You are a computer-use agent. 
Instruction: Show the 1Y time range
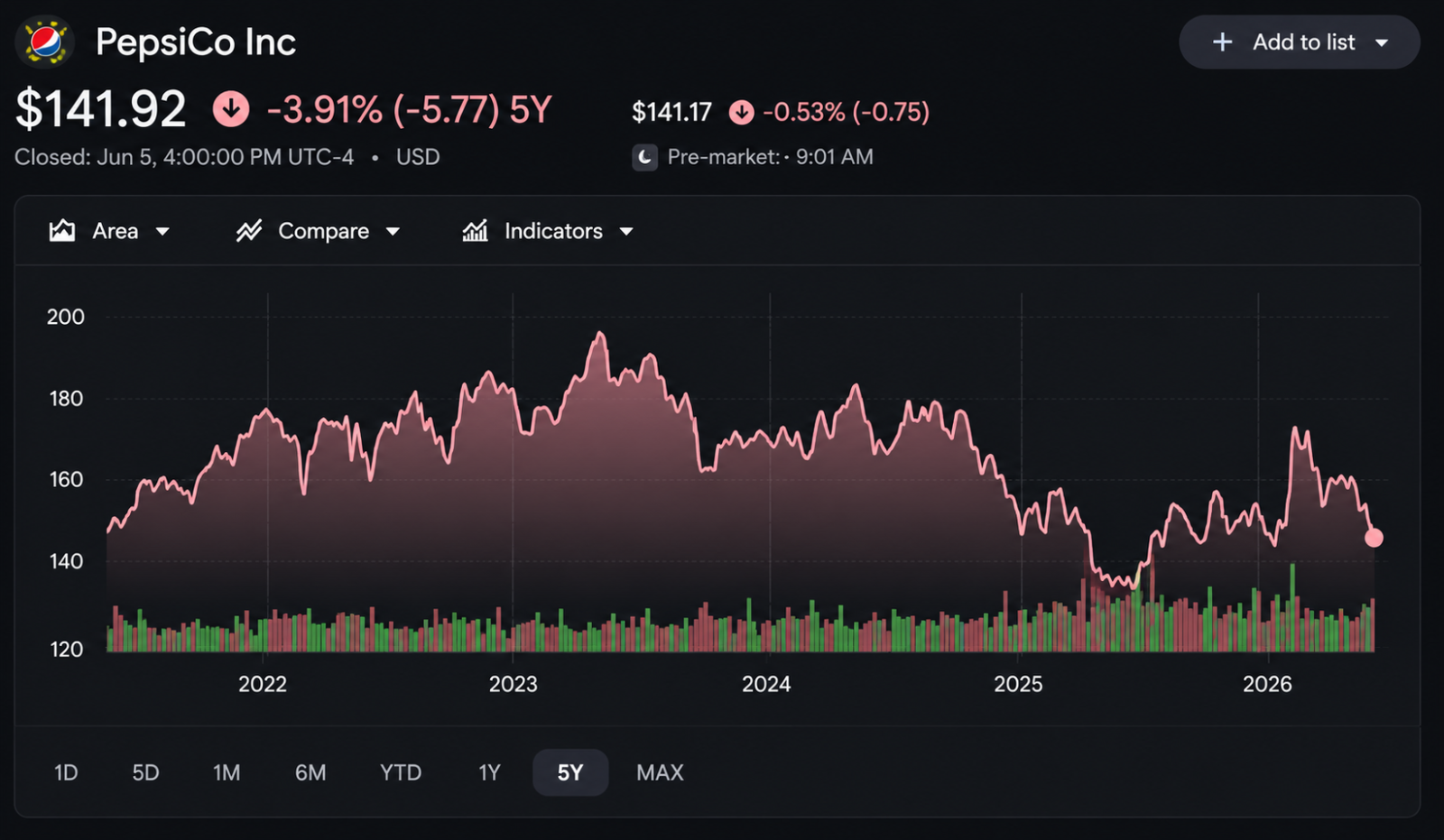pyautogui.click(x=489, y=772)
